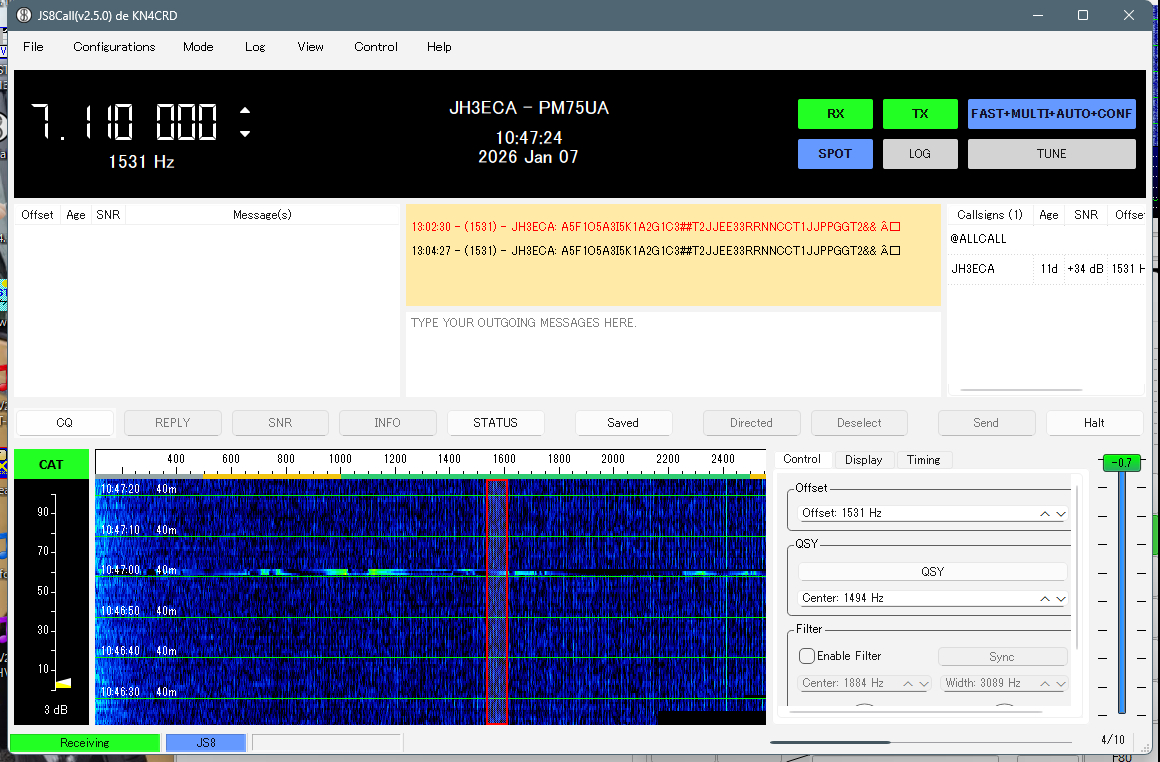
Task: Click the frequency down arrow
Action: pyautogui.click(x=245, y=134)
